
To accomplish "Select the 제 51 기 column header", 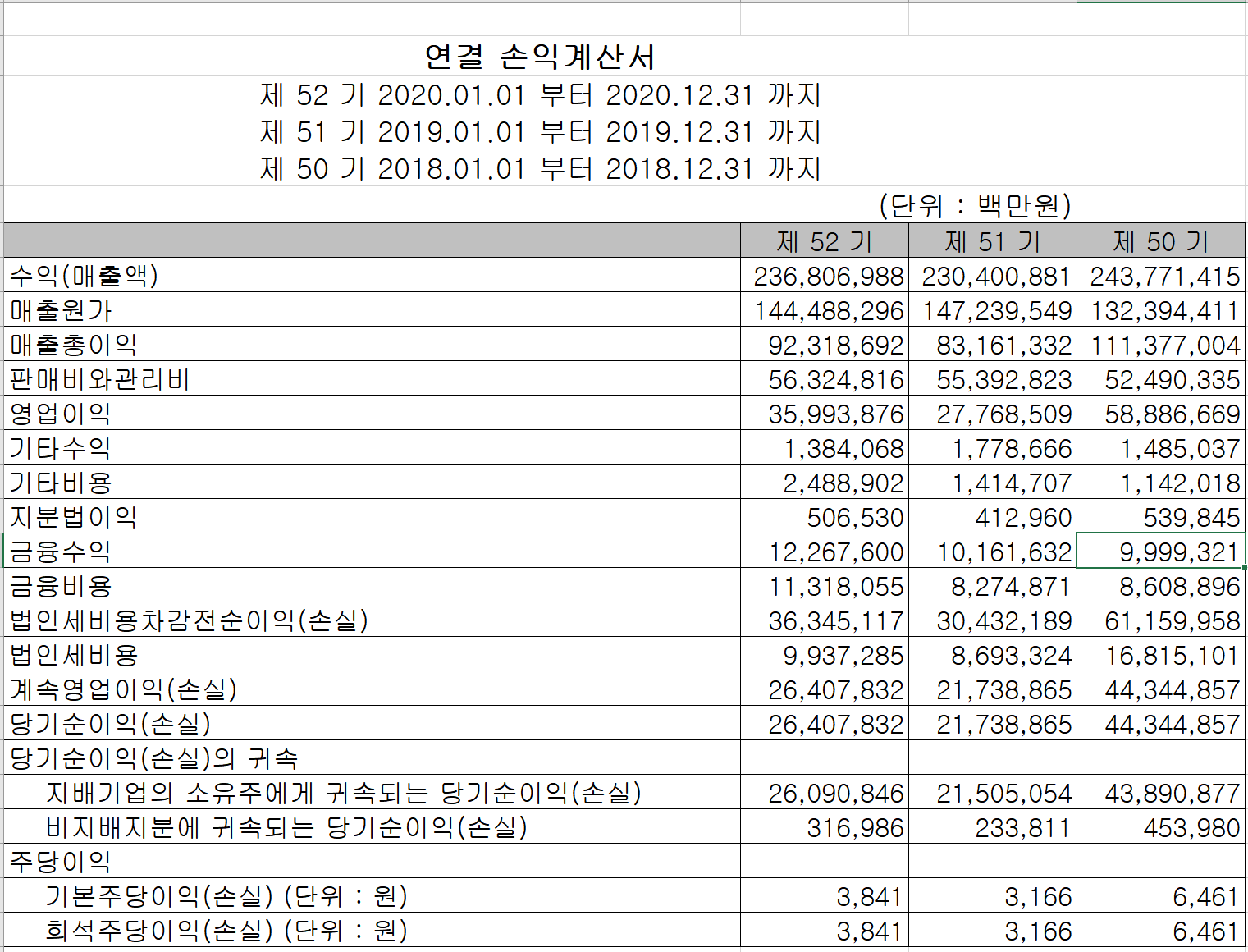I will tap(993, 241).
